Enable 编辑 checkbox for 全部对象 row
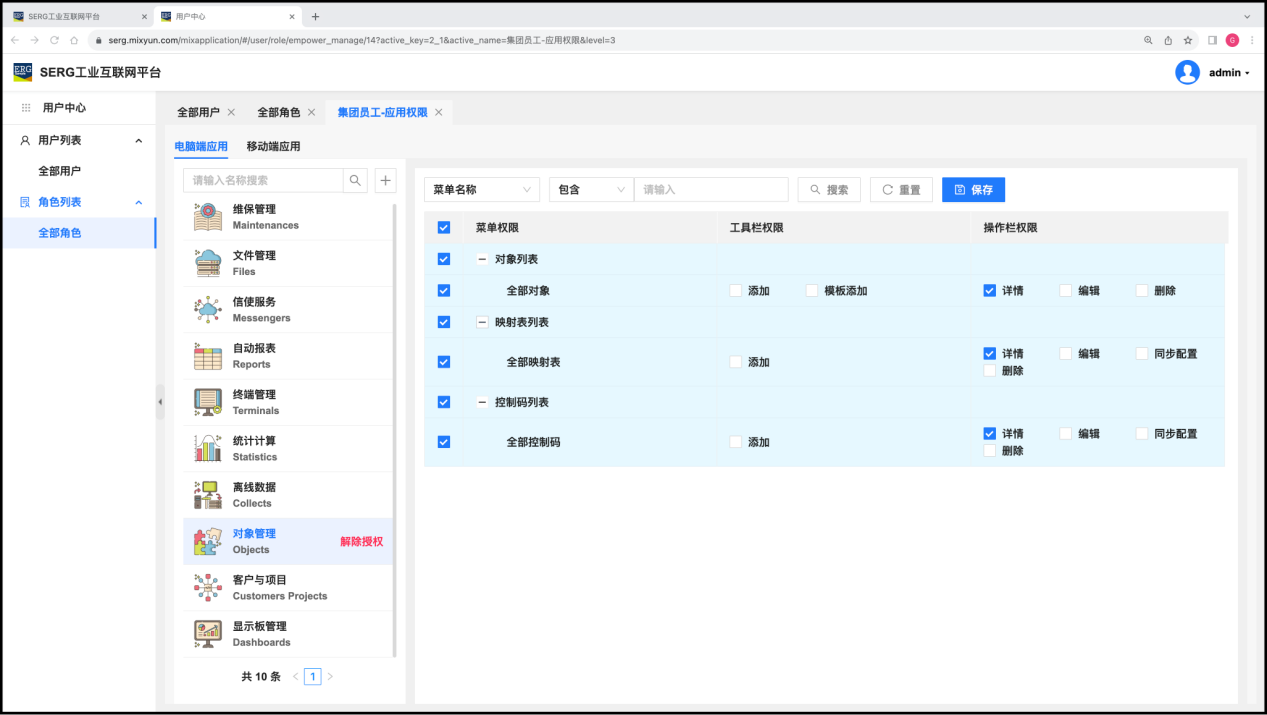Screen dimensions: 1267x715 coord(1066,291)
